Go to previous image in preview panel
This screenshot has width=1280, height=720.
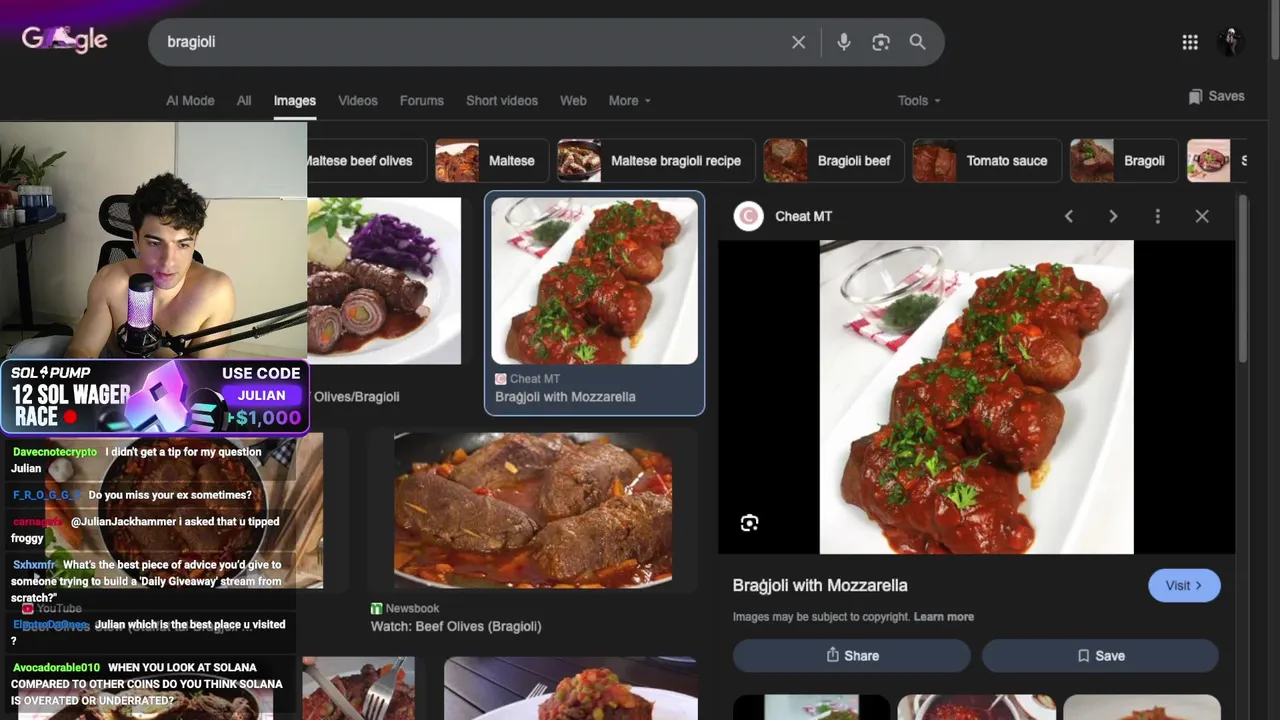pyautogui.click(x=1069, y=216)
